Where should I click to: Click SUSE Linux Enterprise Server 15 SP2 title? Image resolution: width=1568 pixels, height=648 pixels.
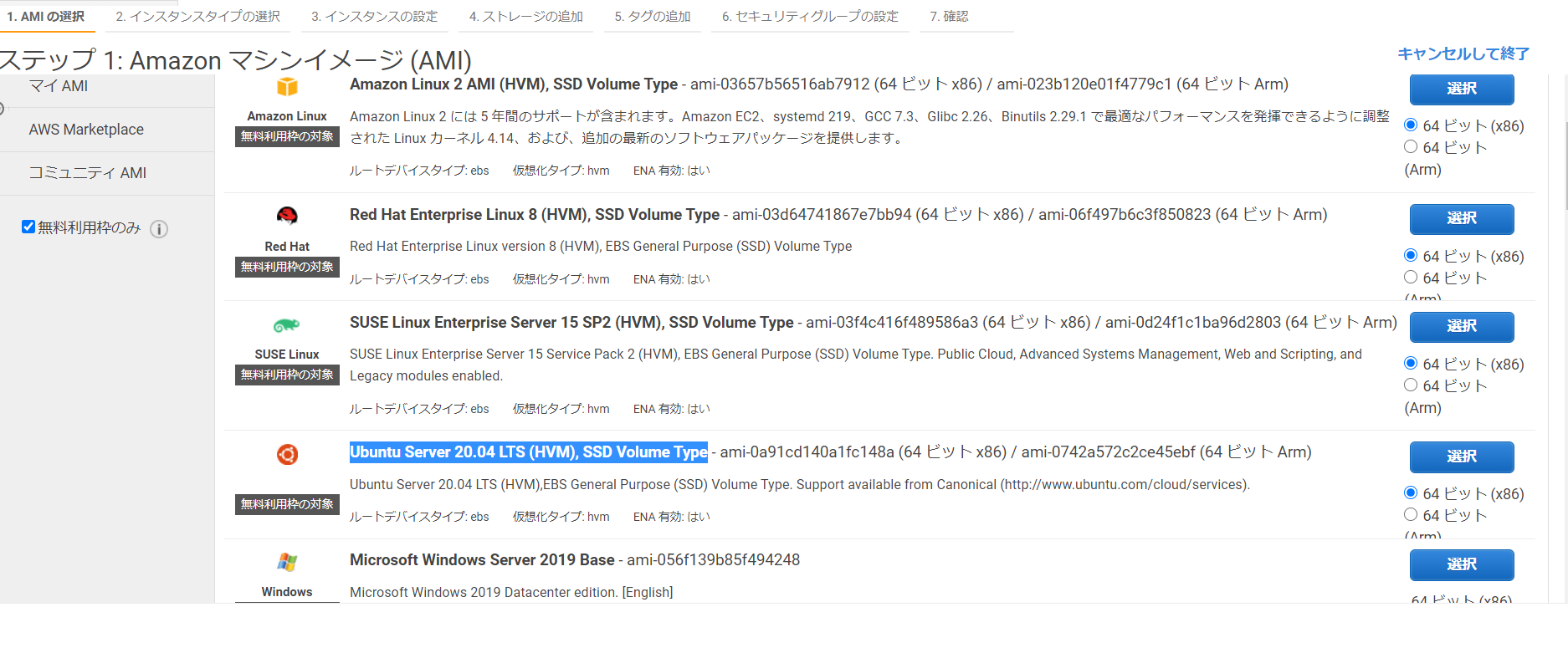[x=571, y=323]
